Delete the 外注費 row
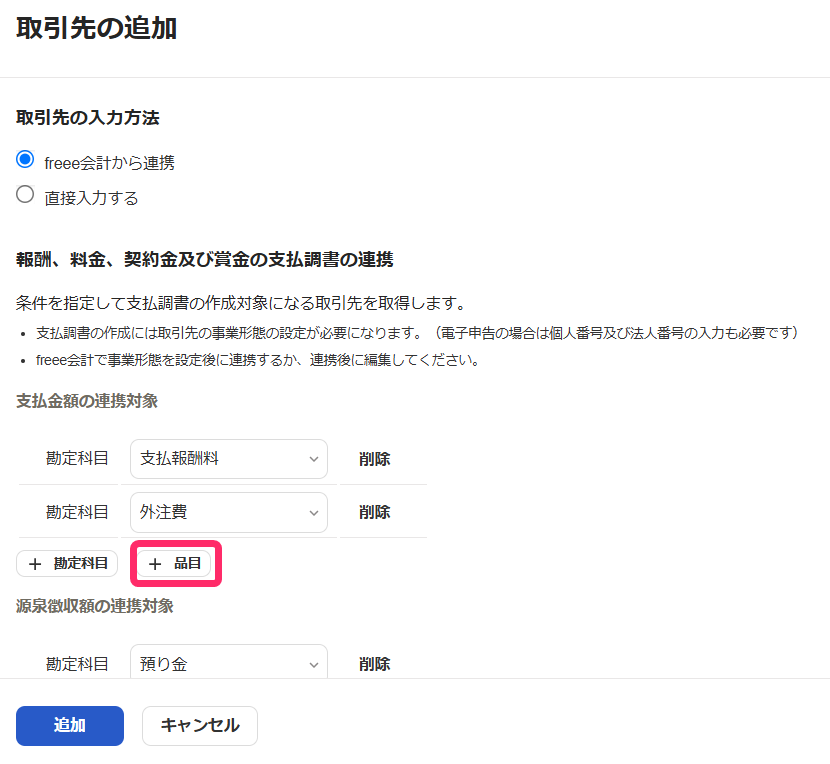Screen dimensions: 830x764 (374, 512)
